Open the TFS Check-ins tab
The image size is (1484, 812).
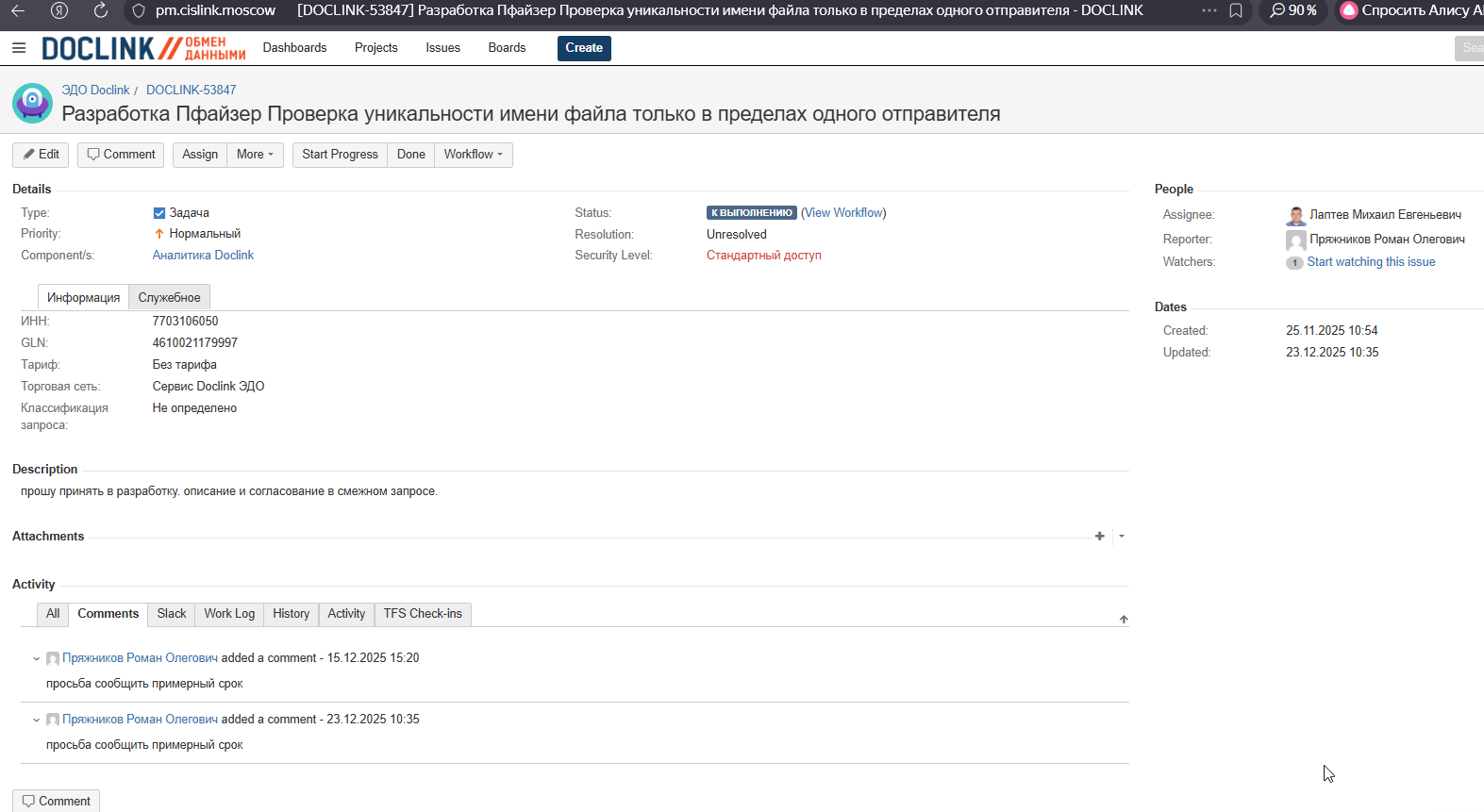tap(423, 614)
